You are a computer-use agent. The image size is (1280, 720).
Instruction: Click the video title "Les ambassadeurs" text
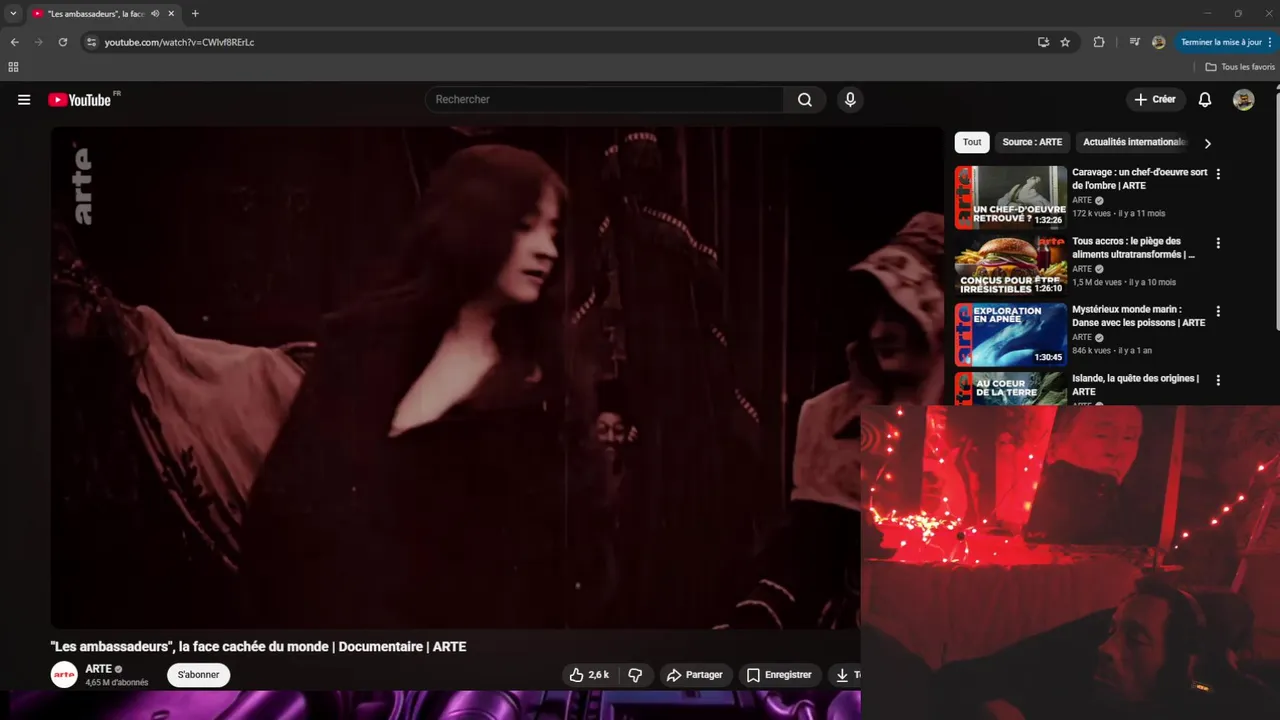[258, 647]
